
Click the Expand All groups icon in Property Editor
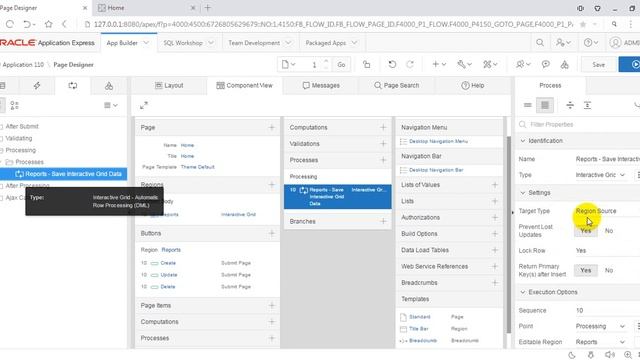coord(587,105)
